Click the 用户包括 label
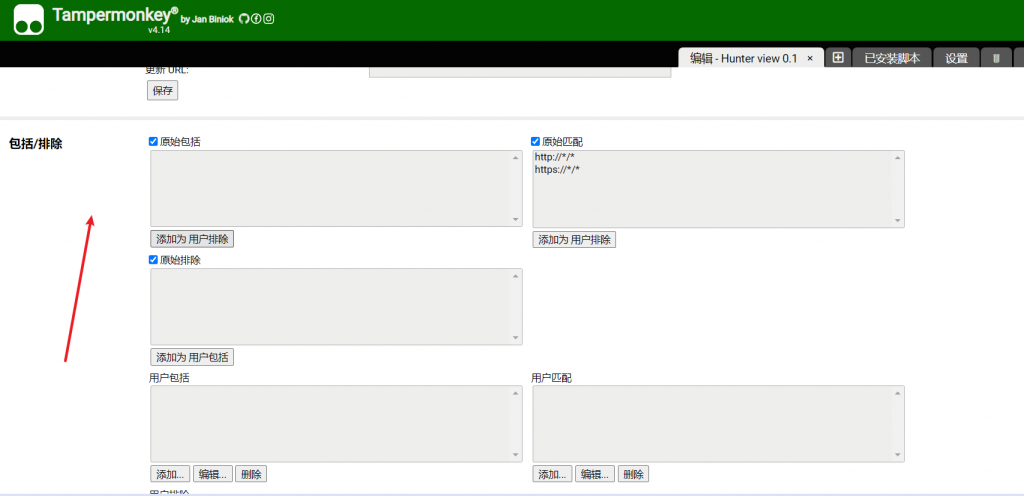This screenshot has height=496, width=1024. tap(170, 377)
